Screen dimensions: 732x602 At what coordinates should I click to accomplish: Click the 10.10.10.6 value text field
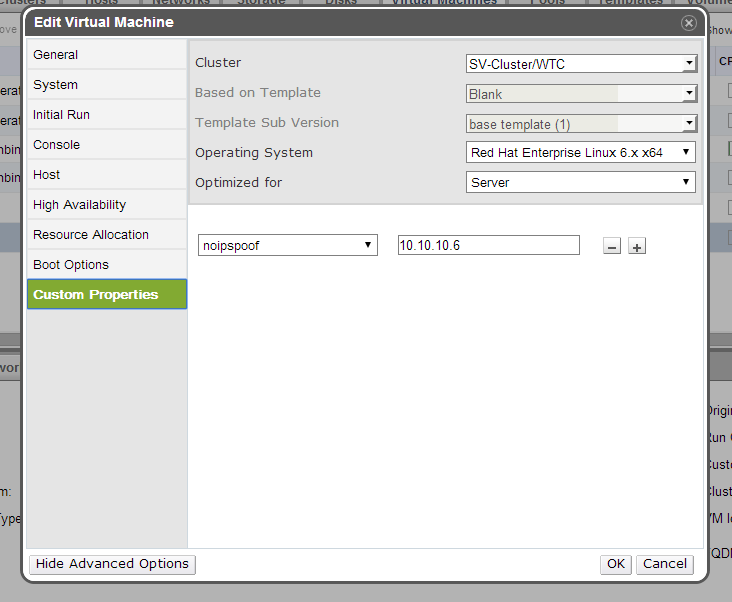[488, 246]
